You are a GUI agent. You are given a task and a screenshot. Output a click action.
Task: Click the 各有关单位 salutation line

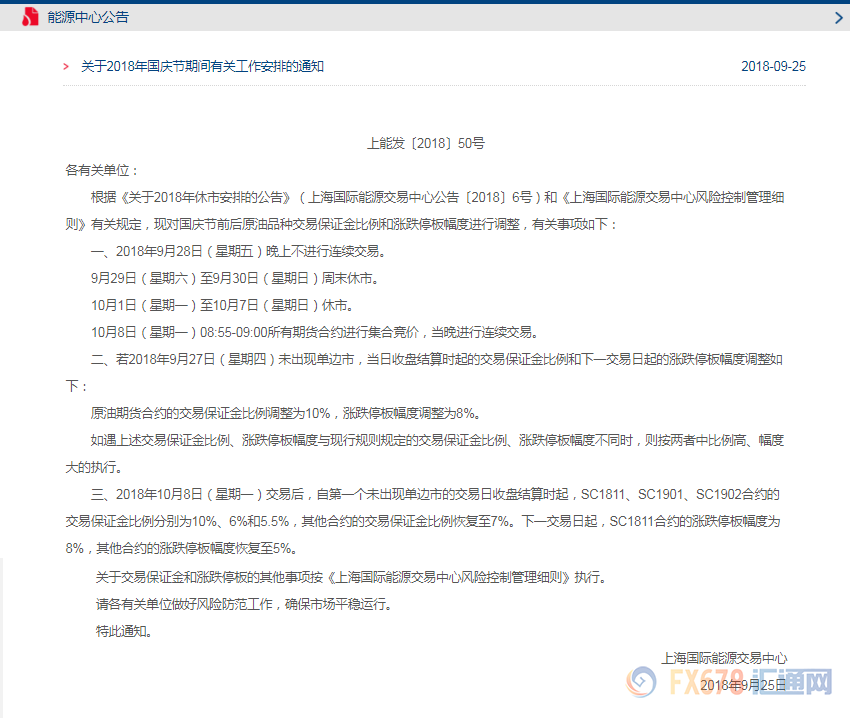[x=103, y=170]
